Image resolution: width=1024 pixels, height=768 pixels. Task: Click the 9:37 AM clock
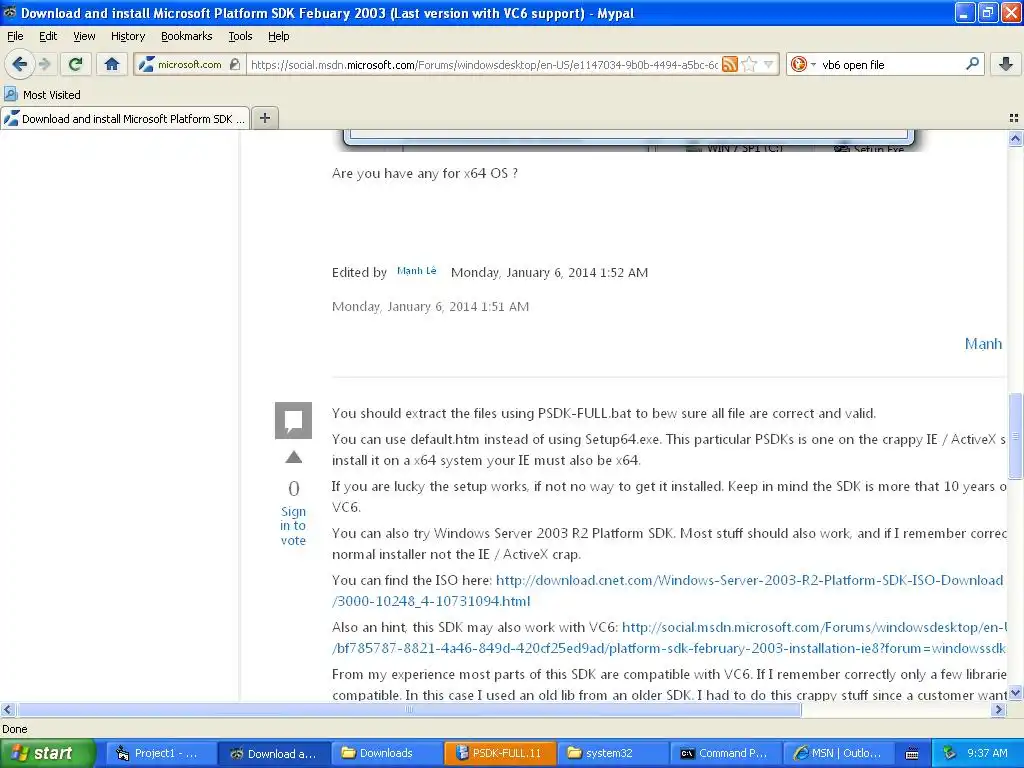coord(987,753)
